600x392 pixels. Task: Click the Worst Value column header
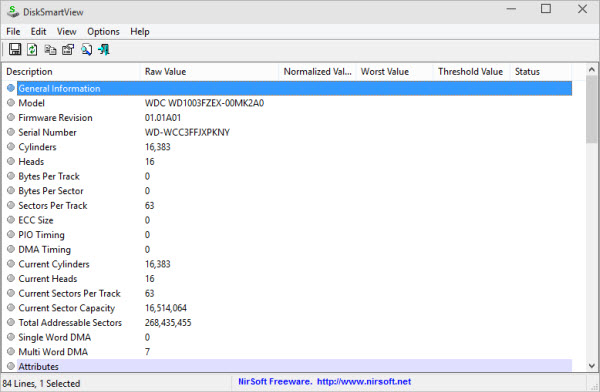(x=395, y=72)
